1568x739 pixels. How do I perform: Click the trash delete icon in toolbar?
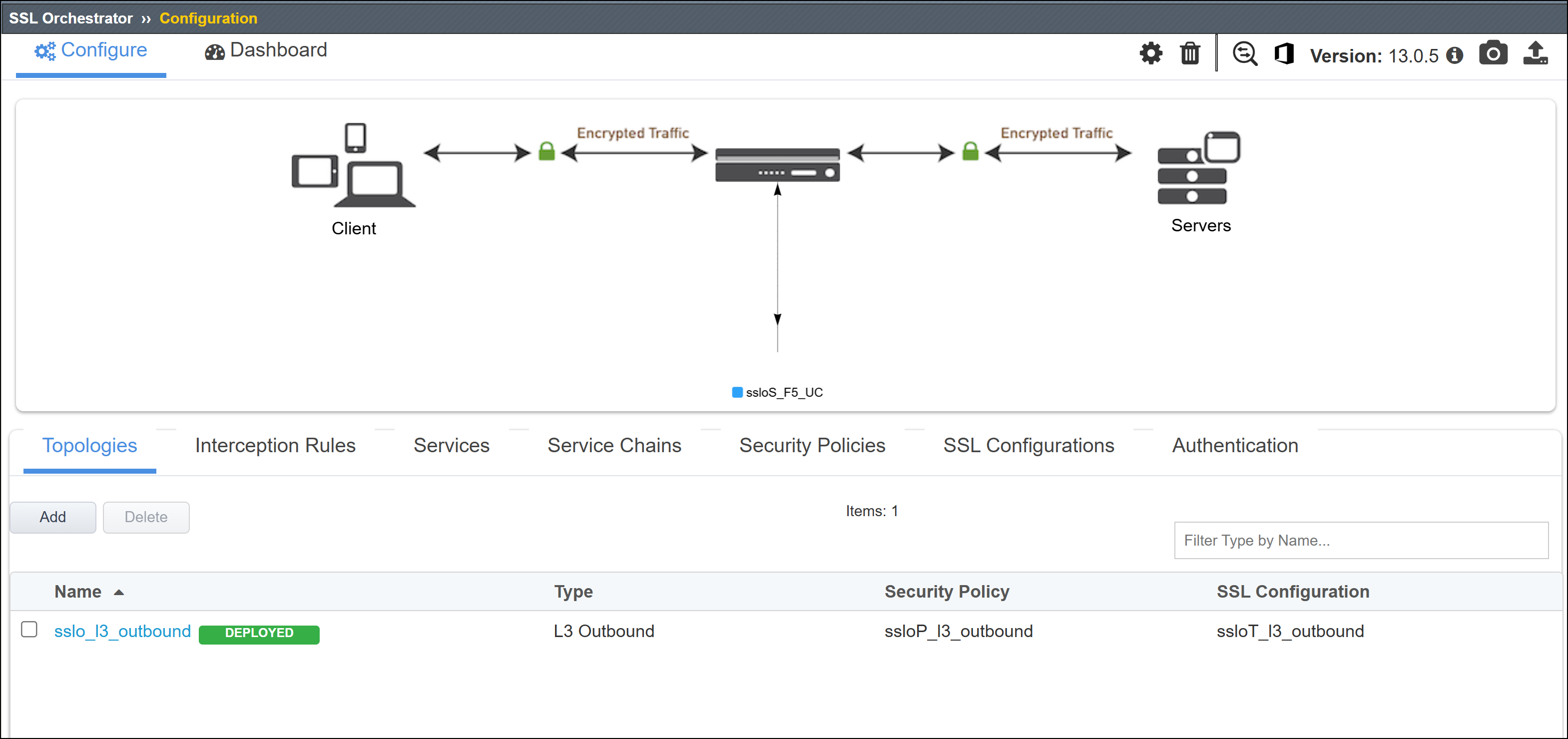pyautogui.click(x=1190, y=53)
